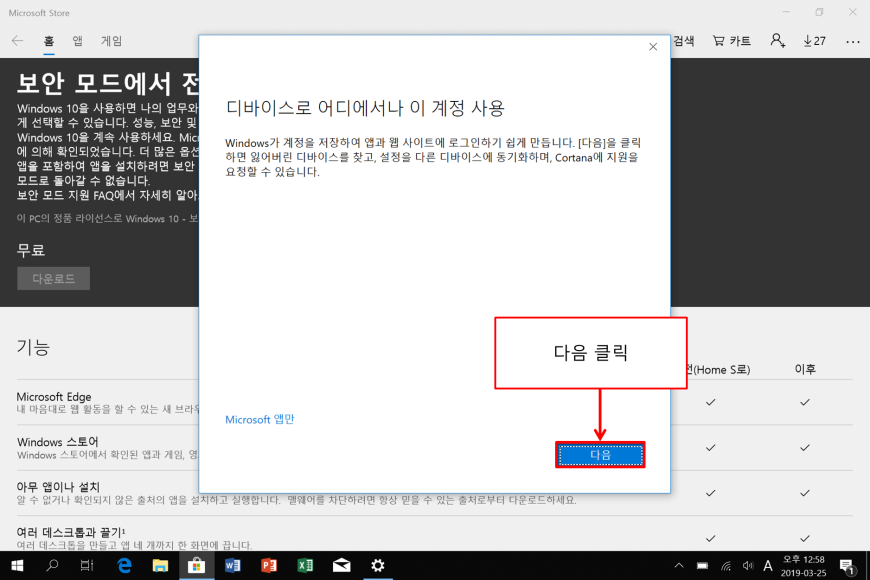Open the Windows Start menu
Screen dimensions: 870x580
(17, 566)
